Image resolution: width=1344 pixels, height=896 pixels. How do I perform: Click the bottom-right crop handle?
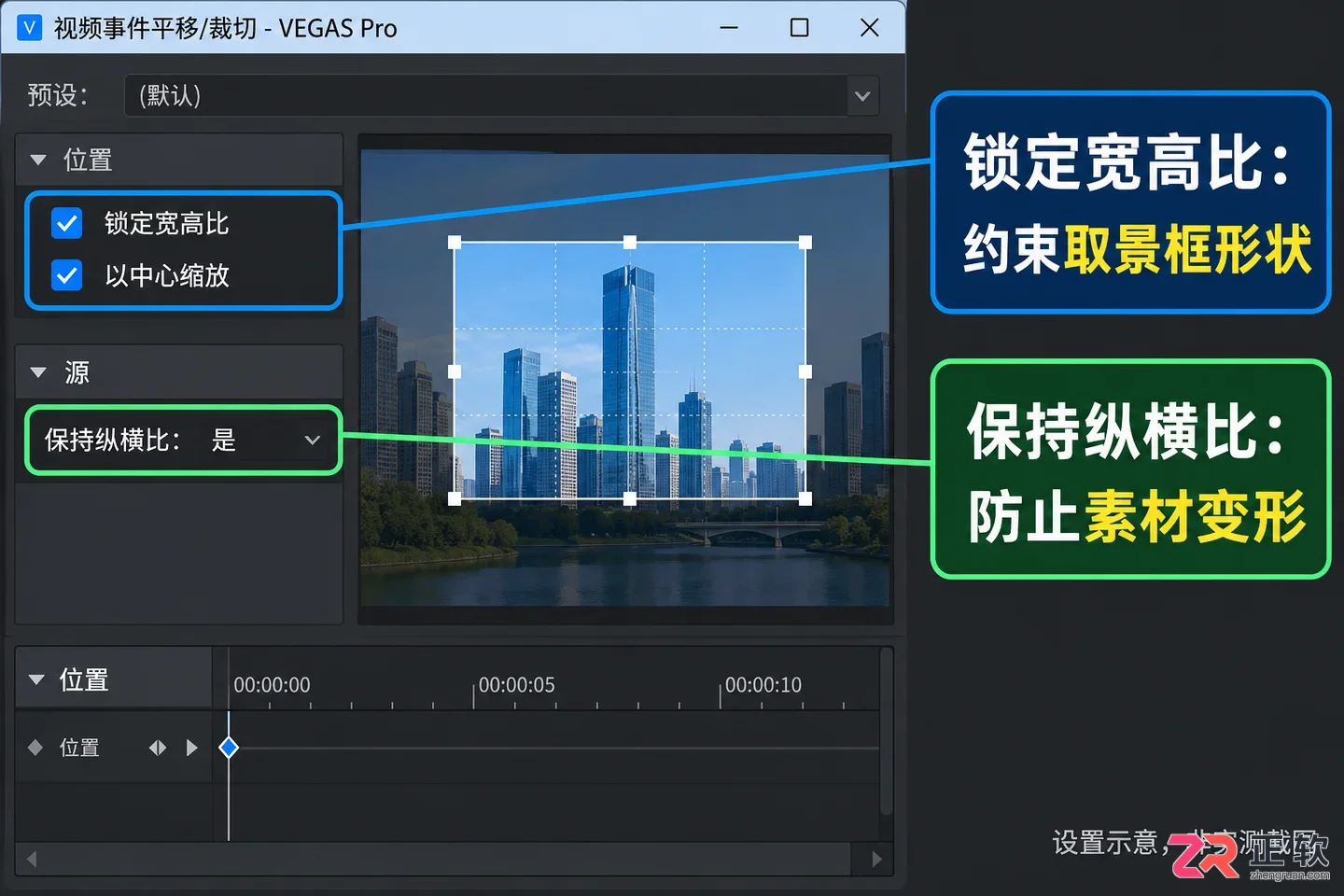pyautogui.click(x=805, y=499)
